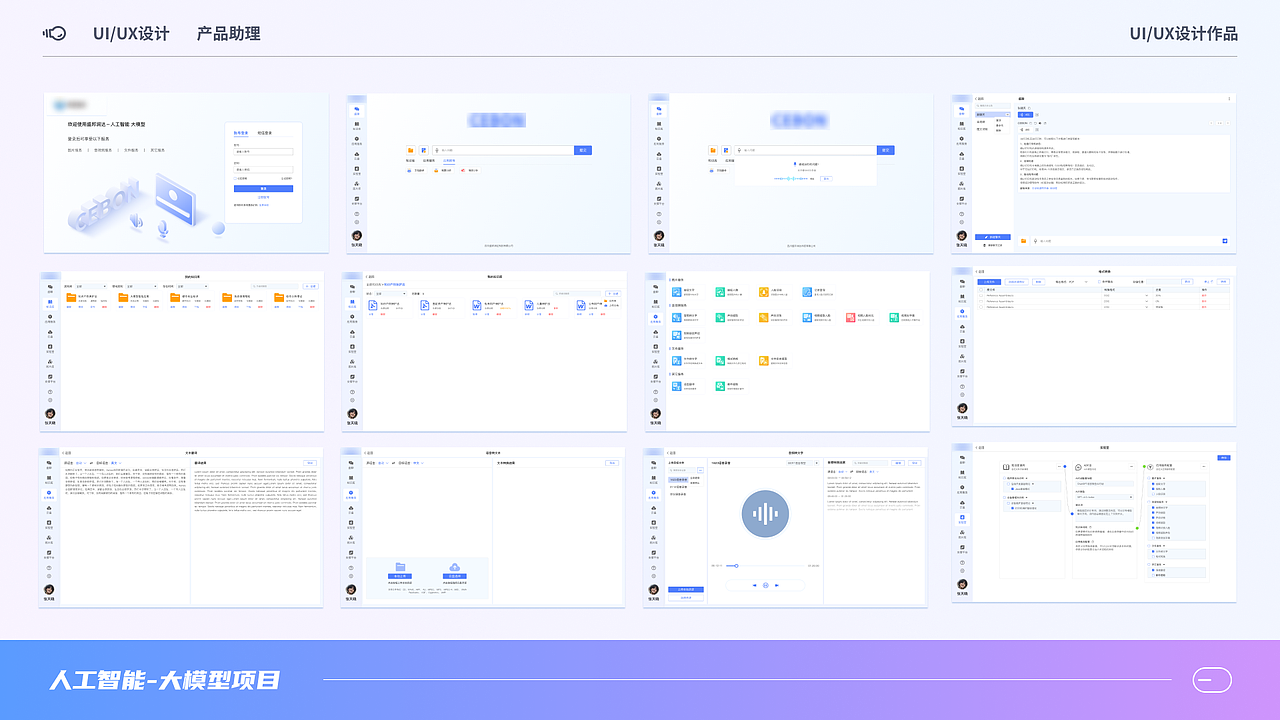
Task: Click the folder icon on the voice-input screen
Action: tap(714, 150)
